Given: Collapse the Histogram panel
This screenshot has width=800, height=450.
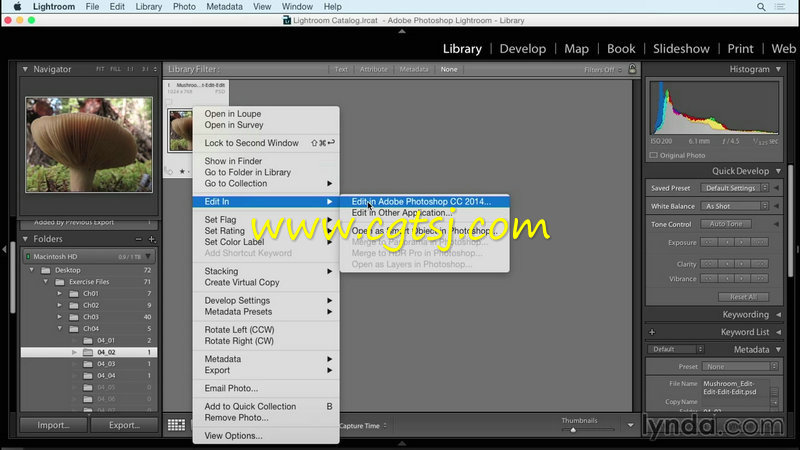Looking at the screenshot, I should 779,69.
